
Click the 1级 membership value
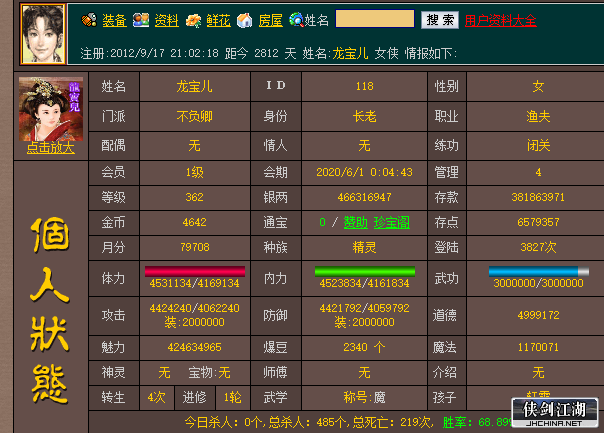point(195,172)
